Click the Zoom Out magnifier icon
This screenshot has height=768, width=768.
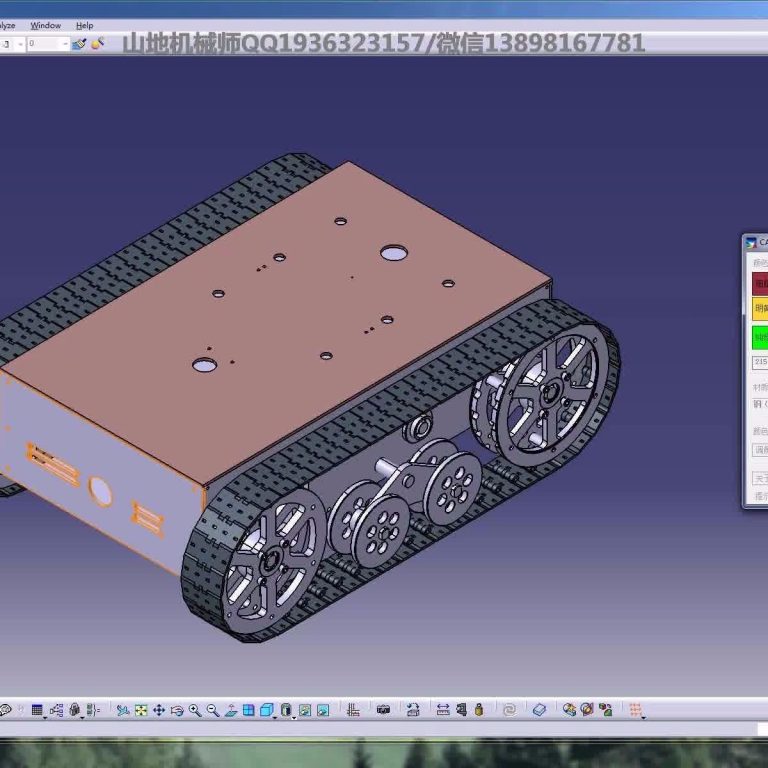(x=213, y=710)
